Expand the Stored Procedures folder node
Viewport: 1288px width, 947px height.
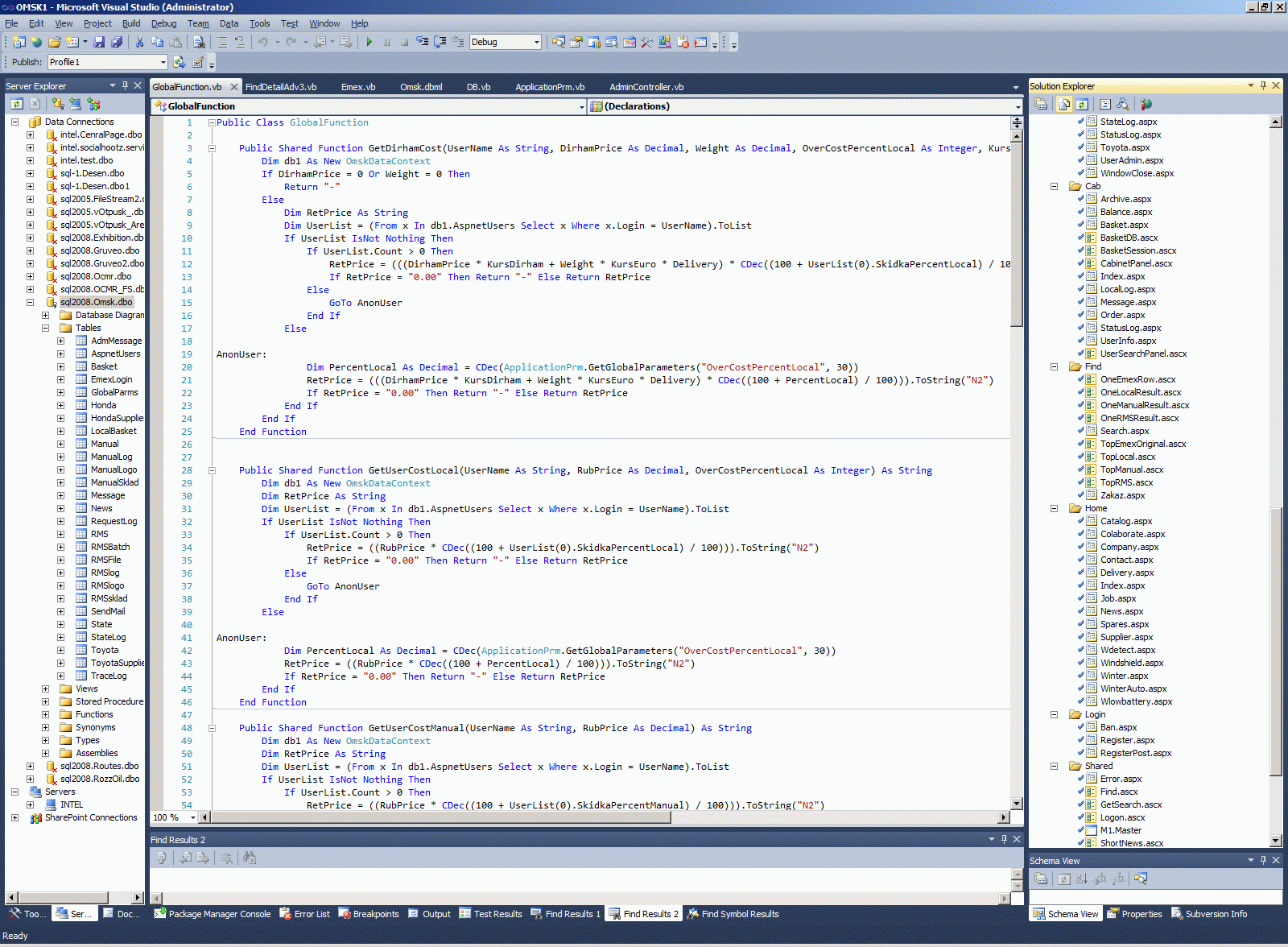pos(45,701)
